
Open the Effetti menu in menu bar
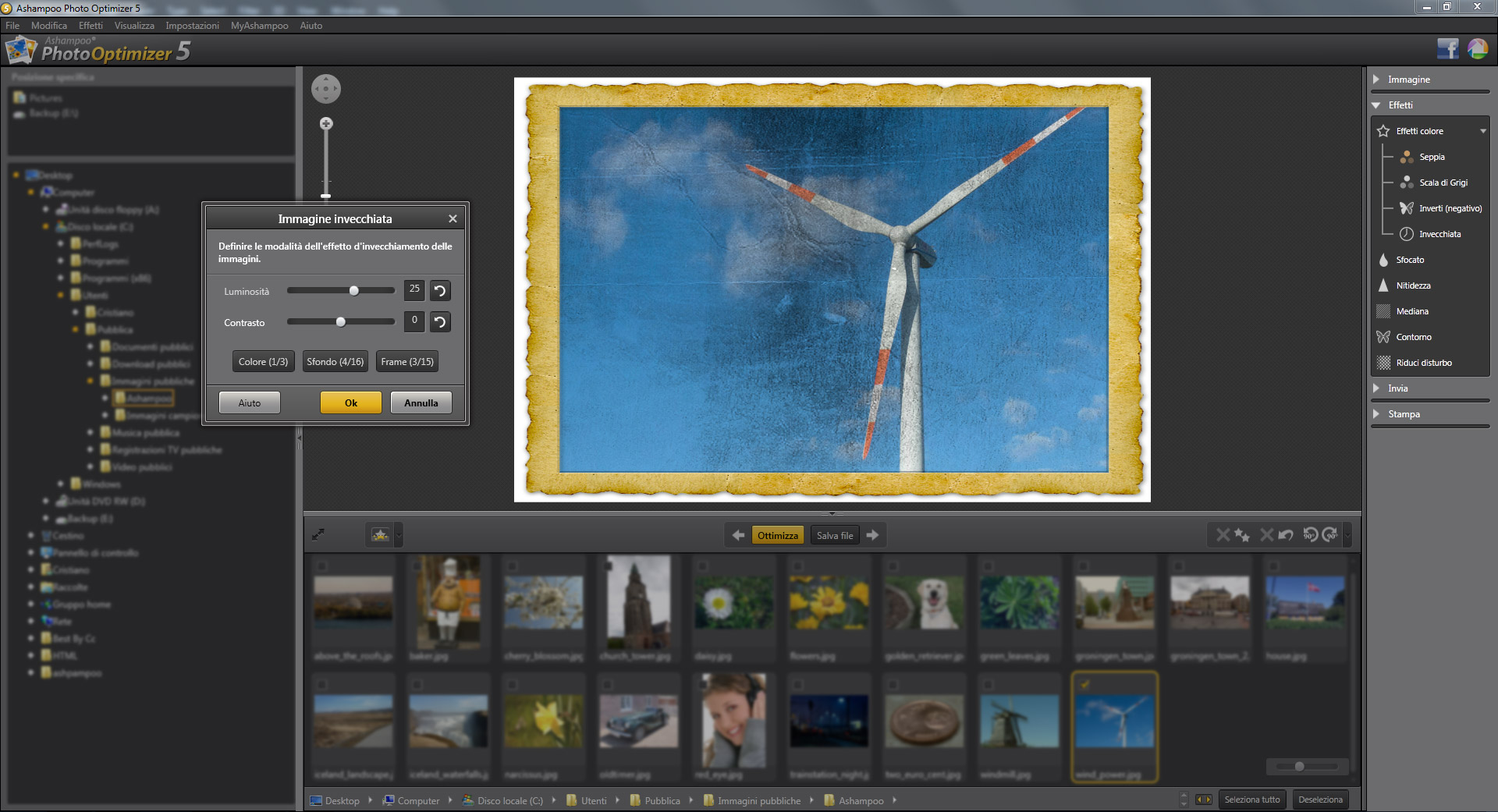(91, 26)
